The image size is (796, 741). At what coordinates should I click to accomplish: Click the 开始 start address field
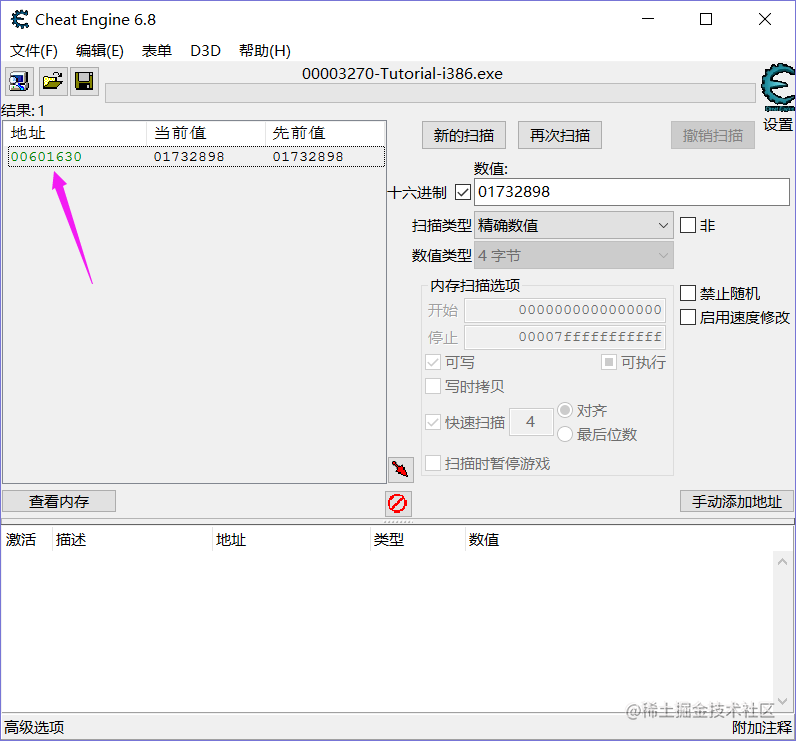pos(565,310)
